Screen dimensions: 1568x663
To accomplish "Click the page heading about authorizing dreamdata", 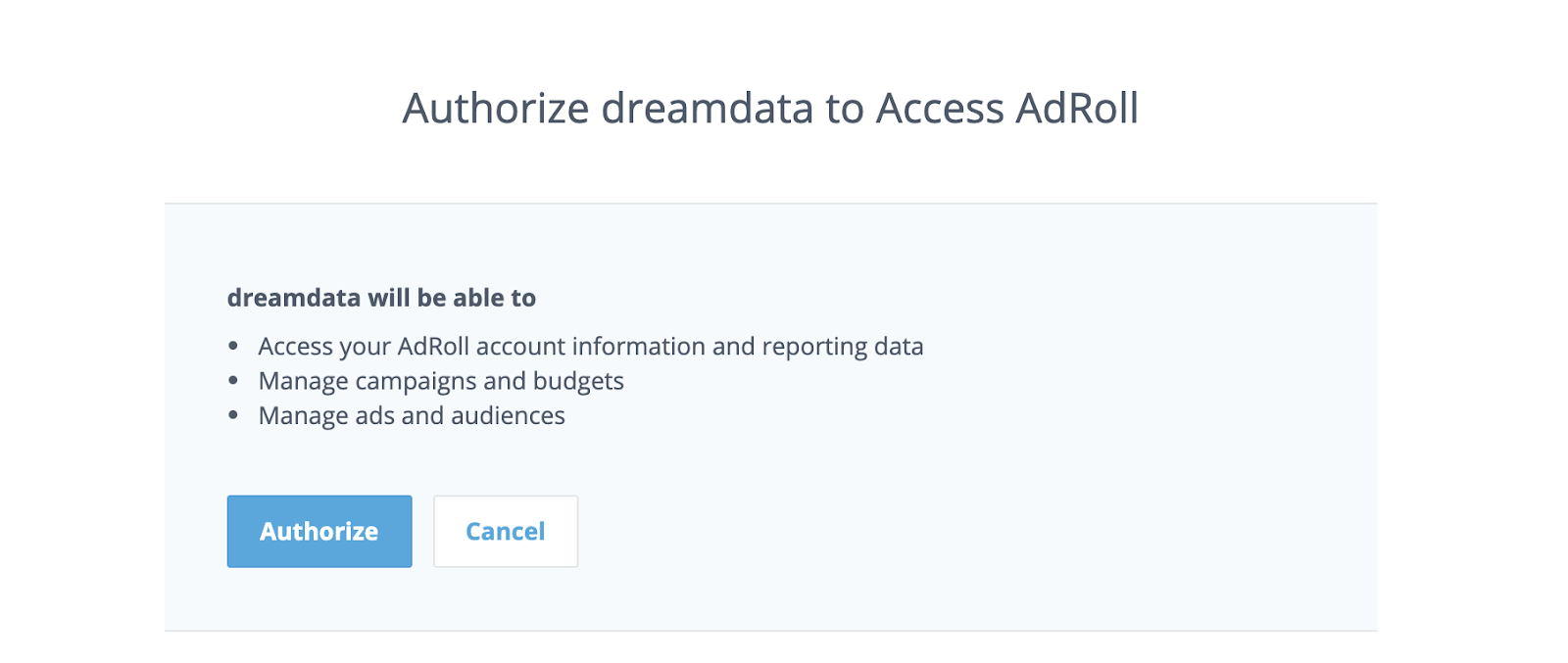I will 770,108.
